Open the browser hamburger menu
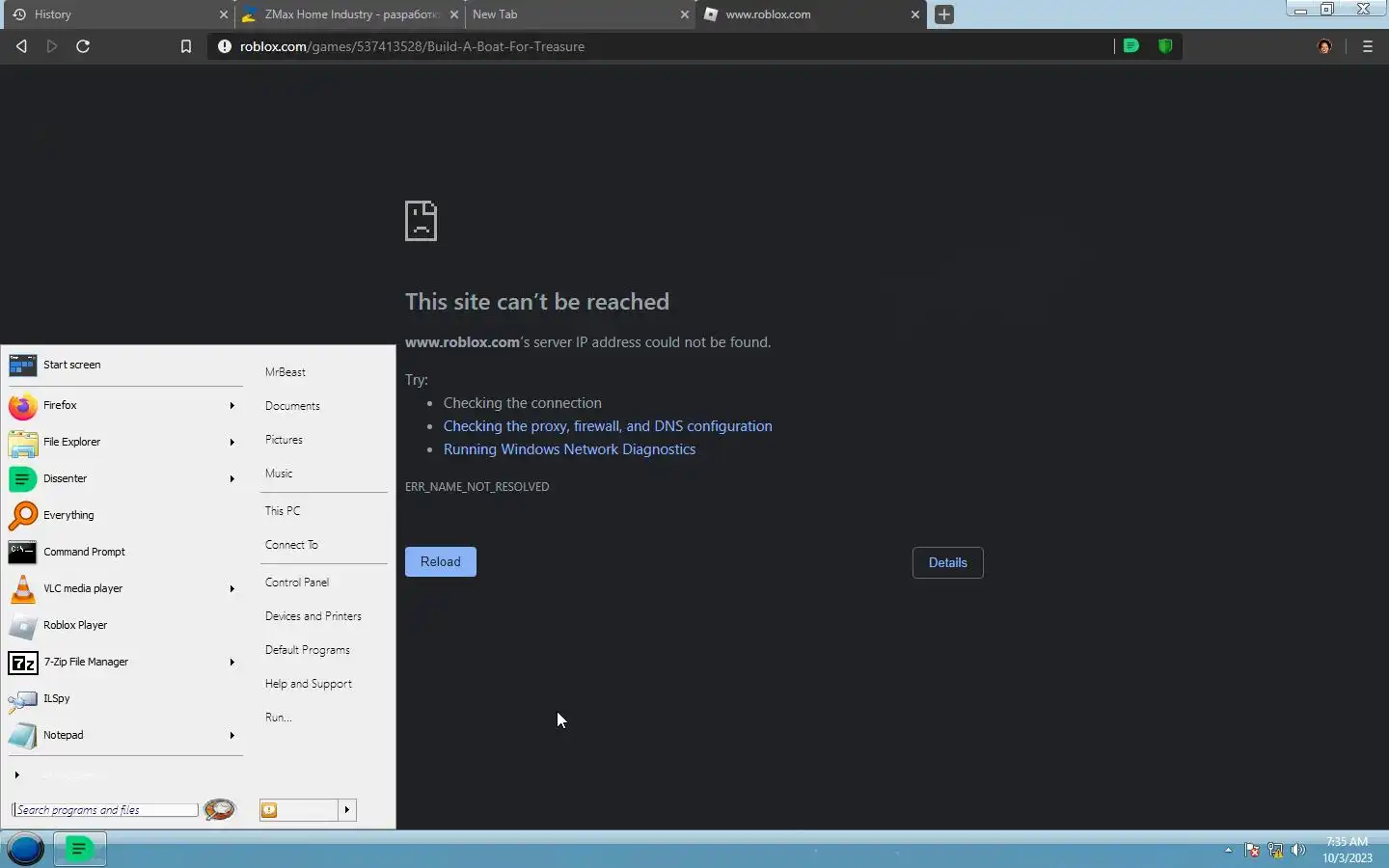Viewport: 1389px width, 868px height. coord(1367,46)
